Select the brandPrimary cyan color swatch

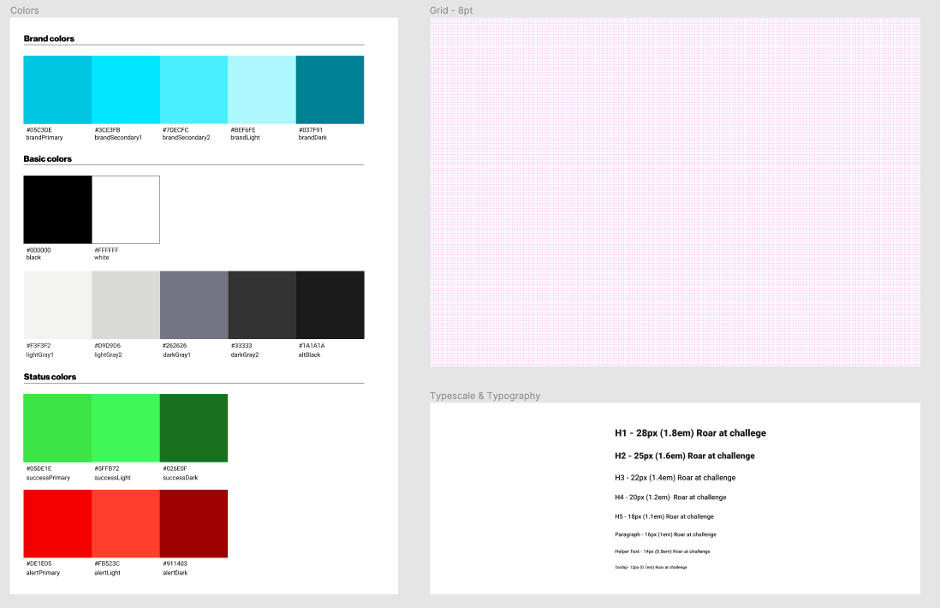click(x=58, y=90)
